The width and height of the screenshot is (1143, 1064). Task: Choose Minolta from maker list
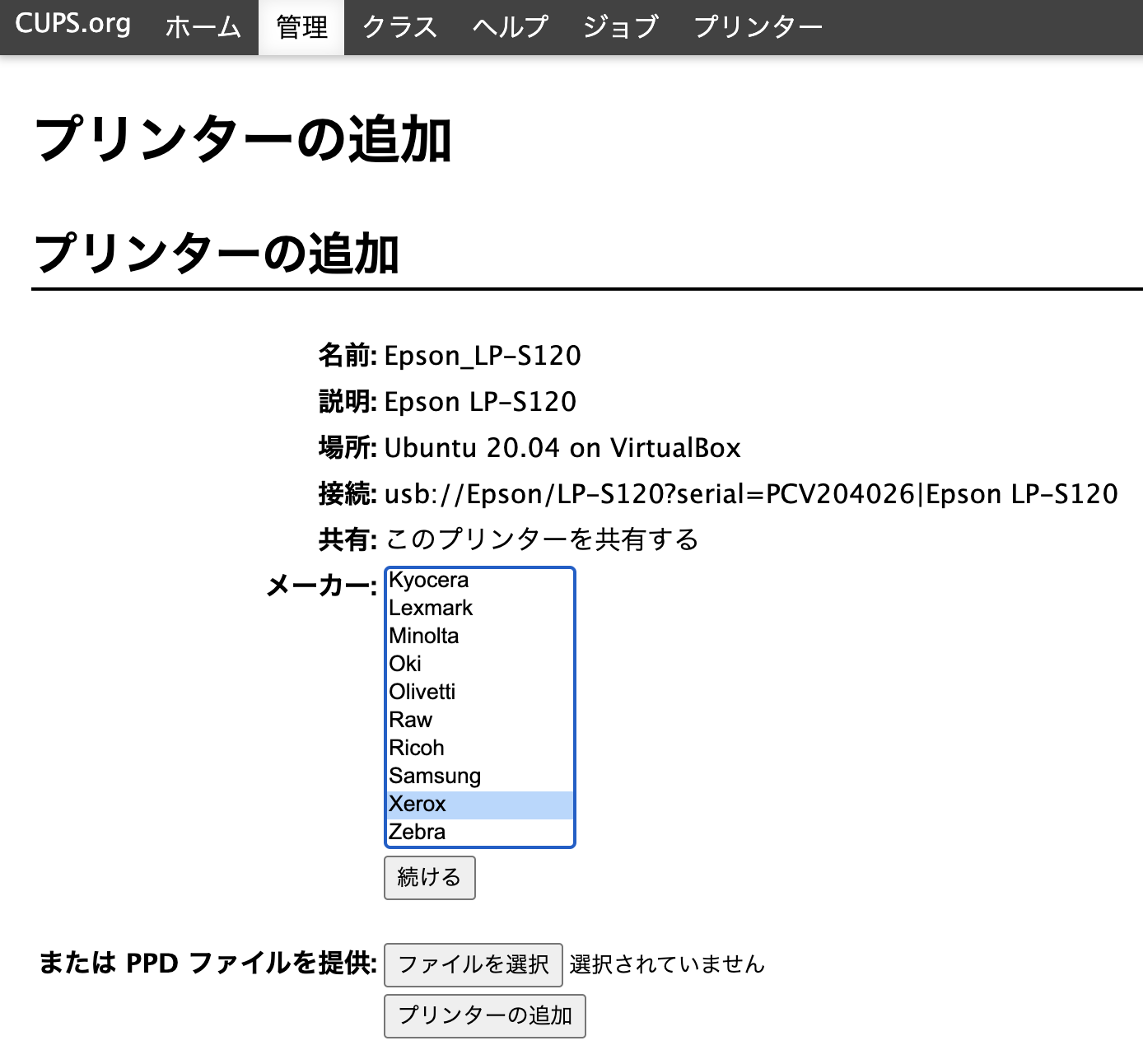click(480, 636)
